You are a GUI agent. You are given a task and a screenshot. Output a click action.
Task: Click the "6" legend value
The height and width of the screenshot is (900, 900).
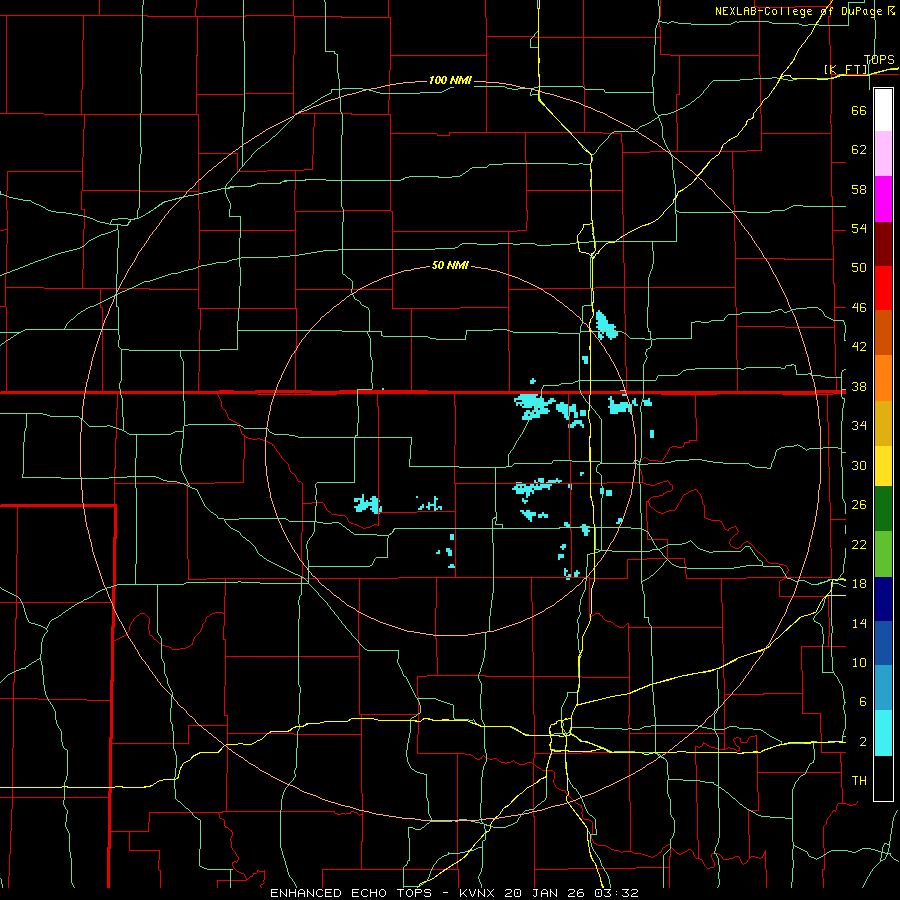[862, 702]
